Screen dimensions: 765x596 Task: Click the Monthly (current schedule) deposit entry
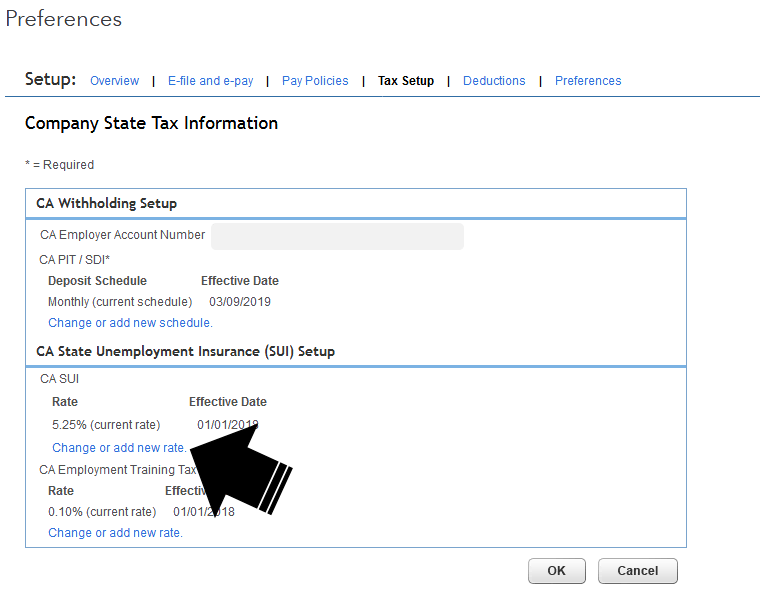(120, 301)
